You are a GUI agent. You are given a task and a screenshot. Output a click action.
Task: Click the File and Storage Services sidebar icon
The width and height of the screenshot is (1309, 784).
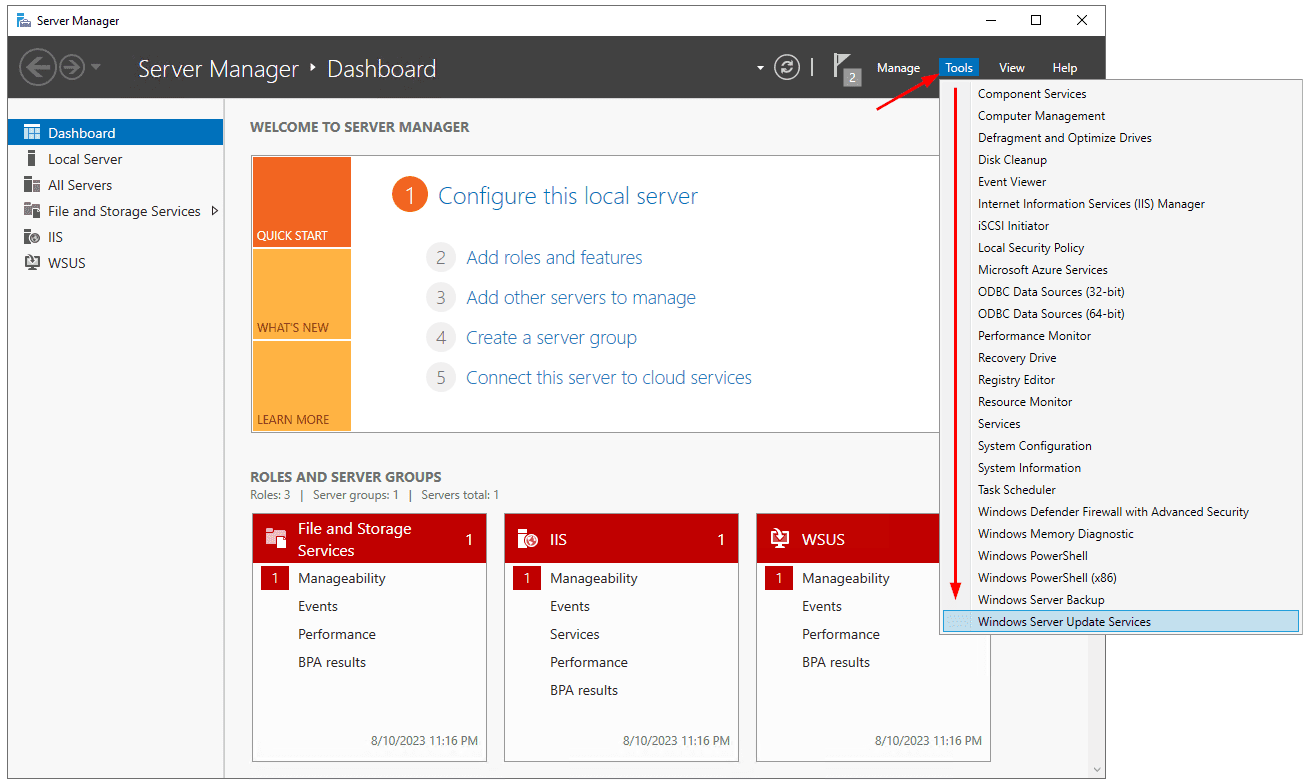pos(31,210)
